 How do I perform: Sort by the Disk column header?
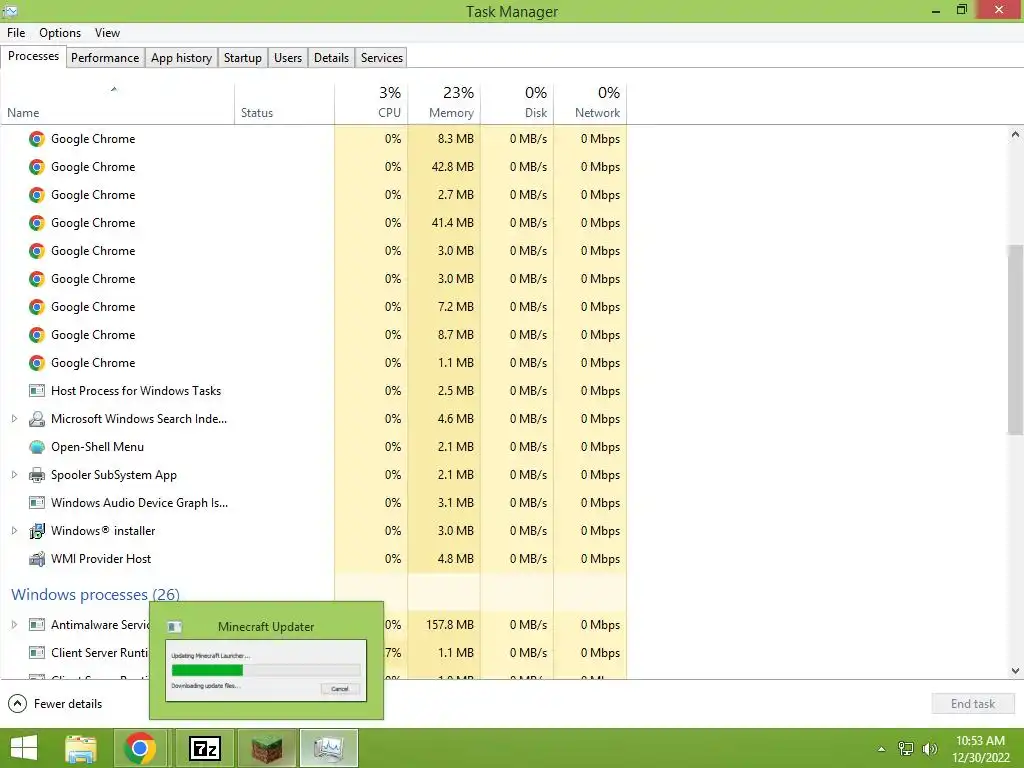[x=517, y=104]
